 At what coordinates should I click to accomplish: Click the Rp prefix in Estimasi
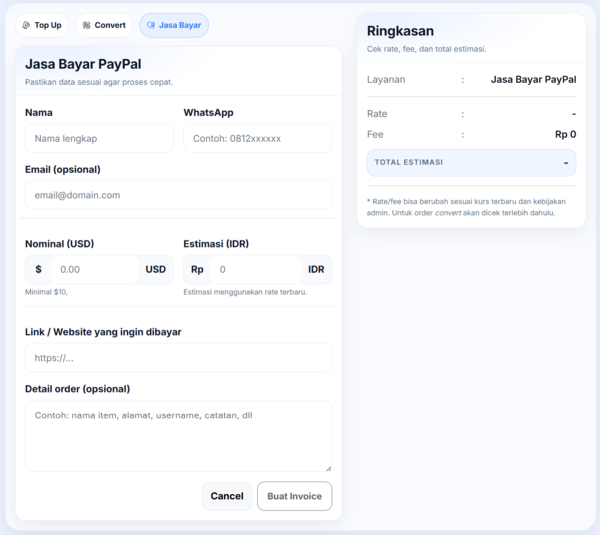point(197,269)
